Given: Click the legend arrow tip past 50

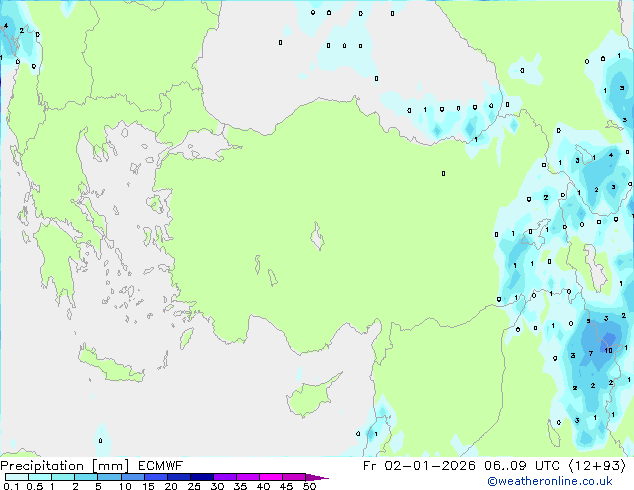Looking at the screenshot, I should pos(317,477).
